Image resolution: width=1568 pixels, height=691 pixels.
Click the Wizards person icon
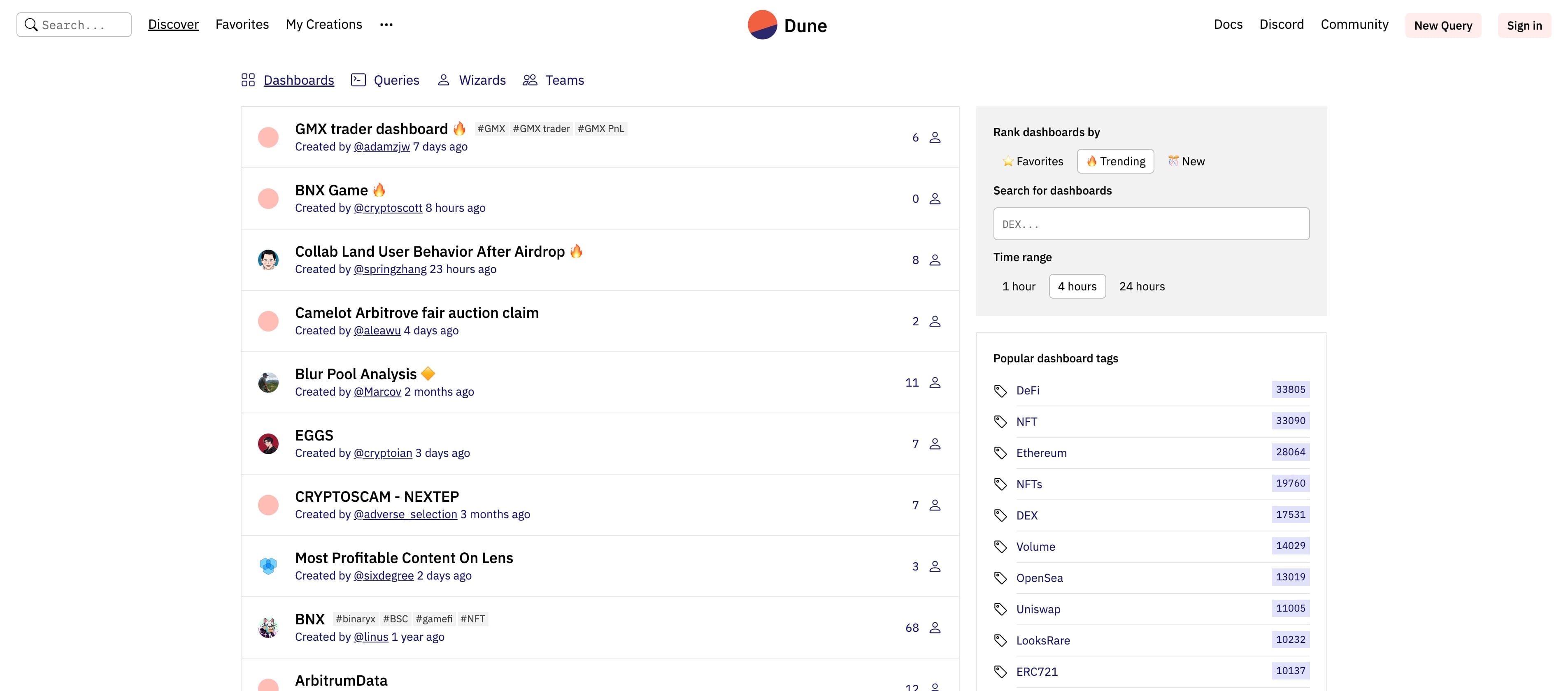pos(443,80)
